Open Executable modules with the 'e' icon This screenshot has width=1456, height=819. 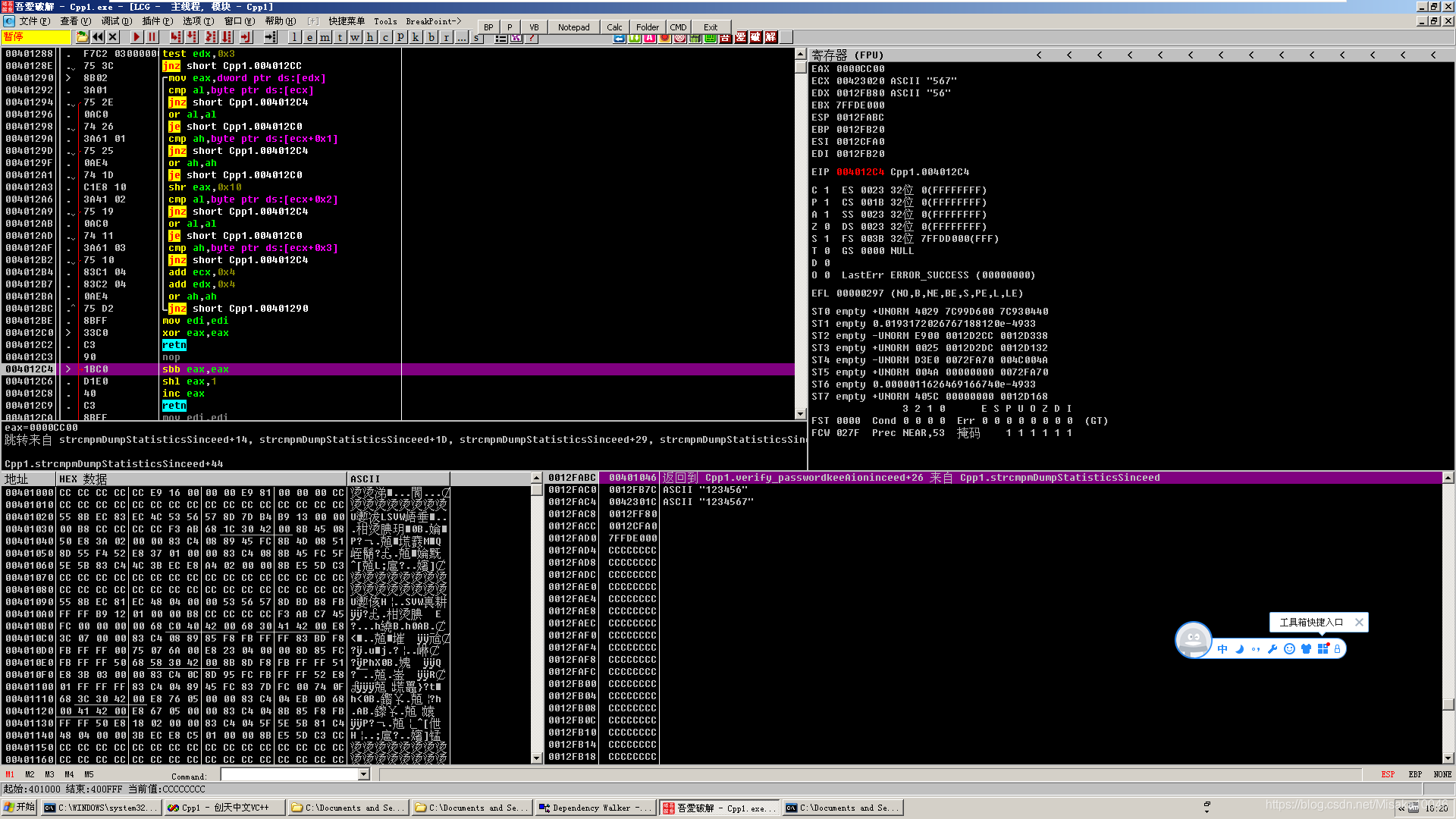[x=309, y=36]
